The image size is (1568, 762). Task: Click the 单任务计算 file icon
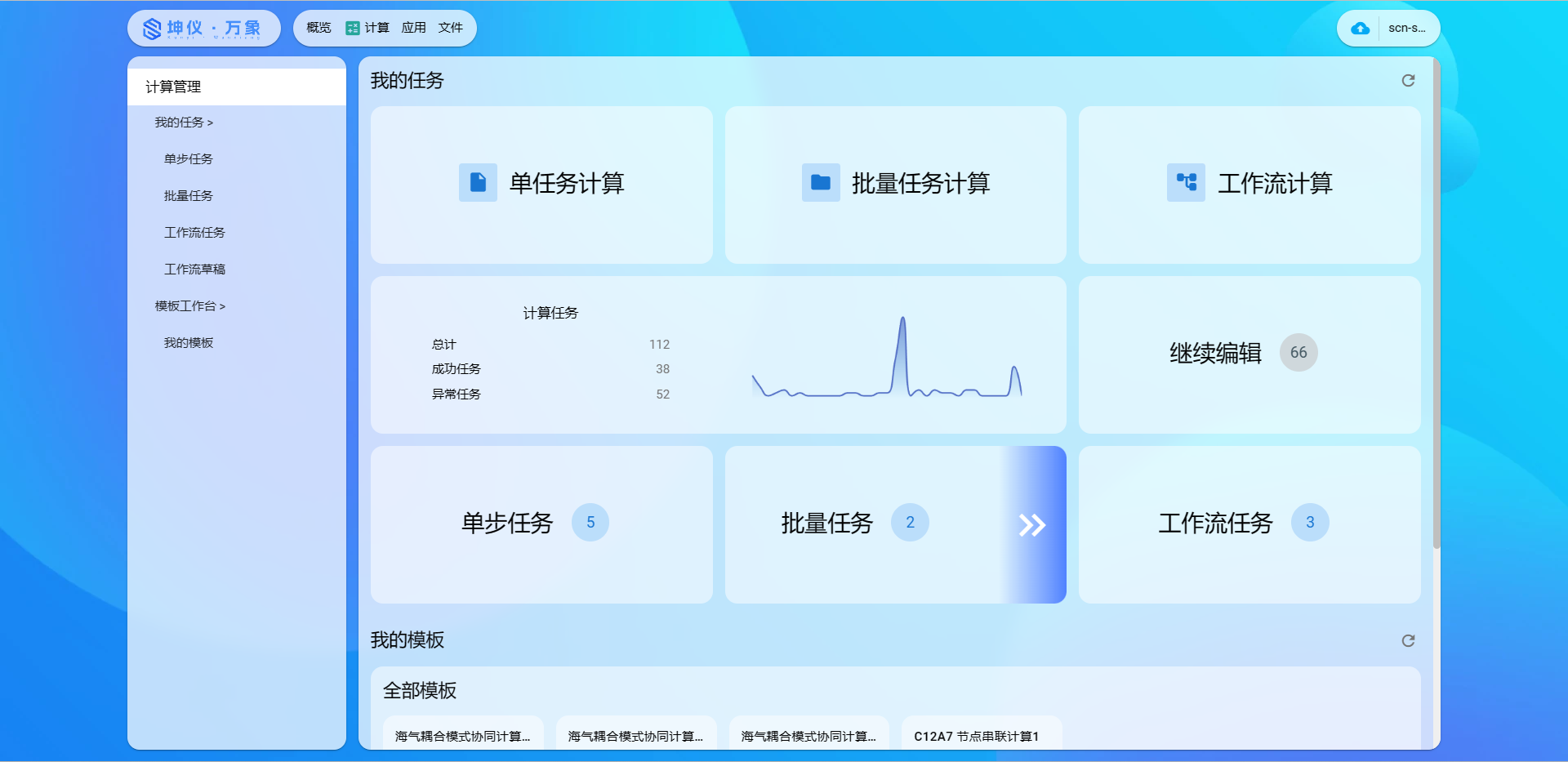[478, 183]
